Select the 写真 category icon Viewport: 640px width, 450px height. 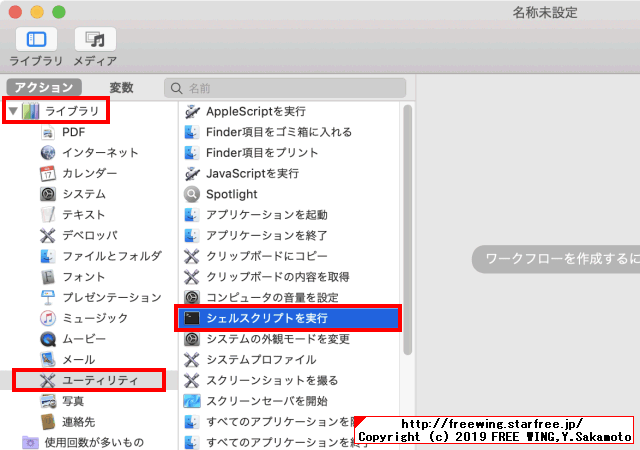(x=48, y=401)
